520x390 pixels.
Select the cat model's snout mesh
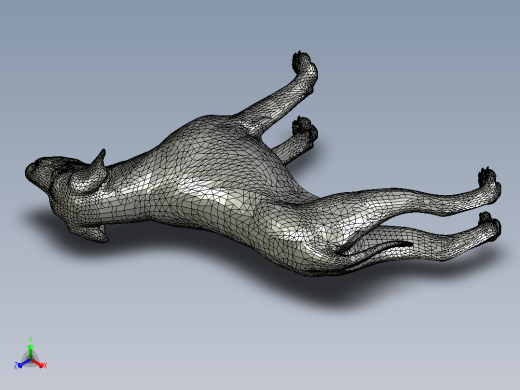33,169
